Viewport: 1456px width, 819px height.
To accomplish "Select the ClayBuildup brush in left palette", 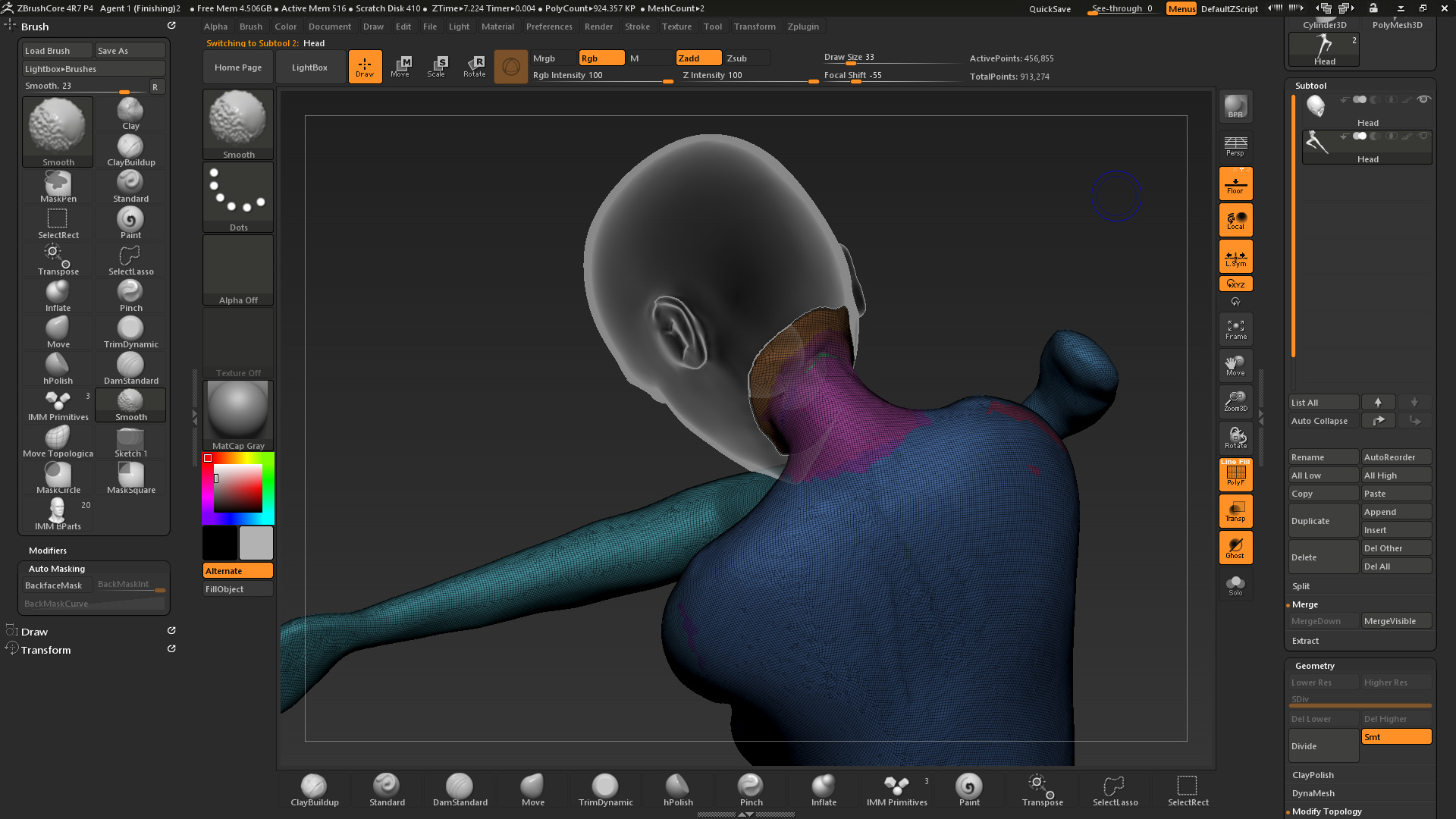I will tap(130, 150).
